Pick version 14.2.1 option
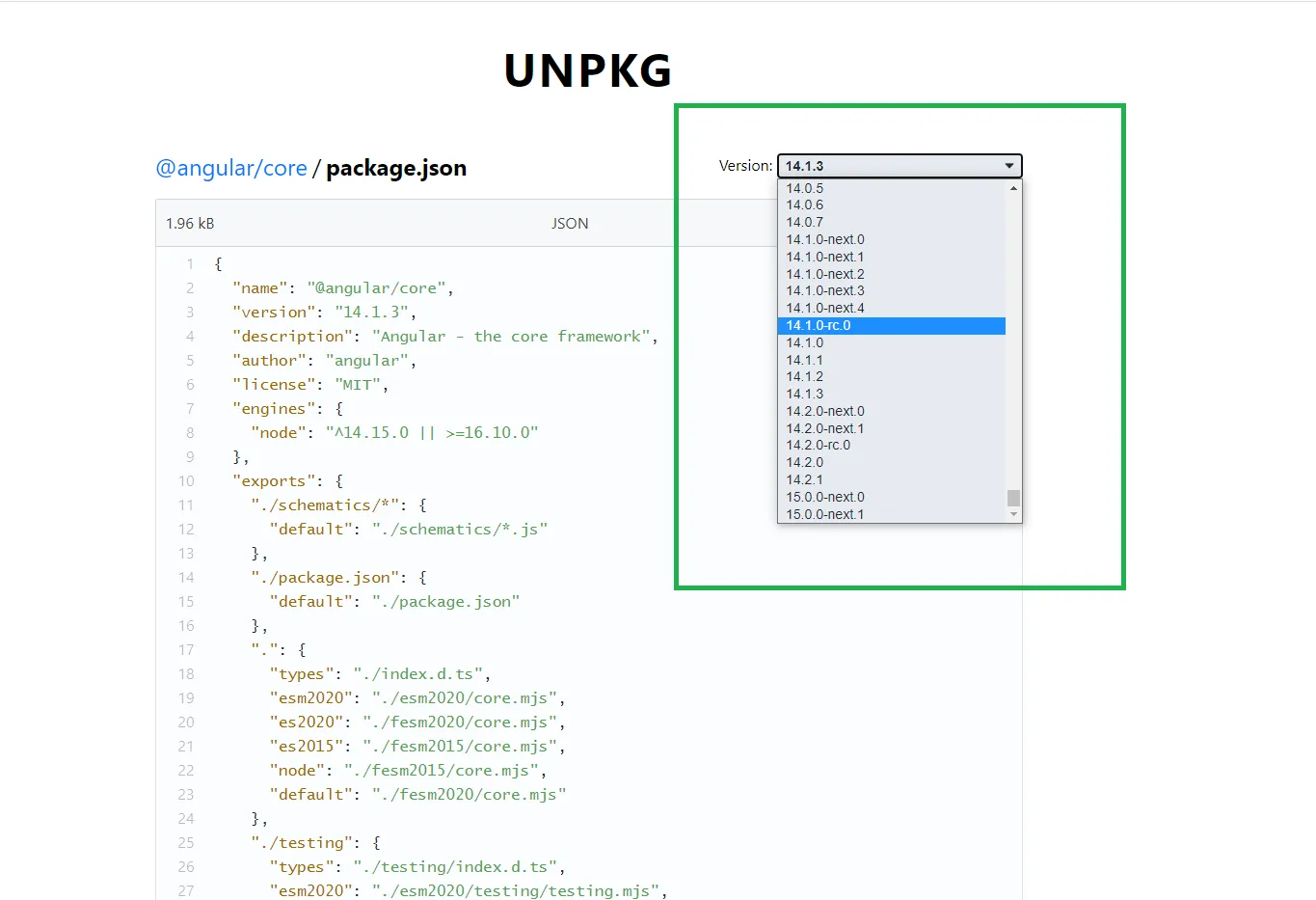The height and width of the screenshot is (900, 1316). pos(892,479)
